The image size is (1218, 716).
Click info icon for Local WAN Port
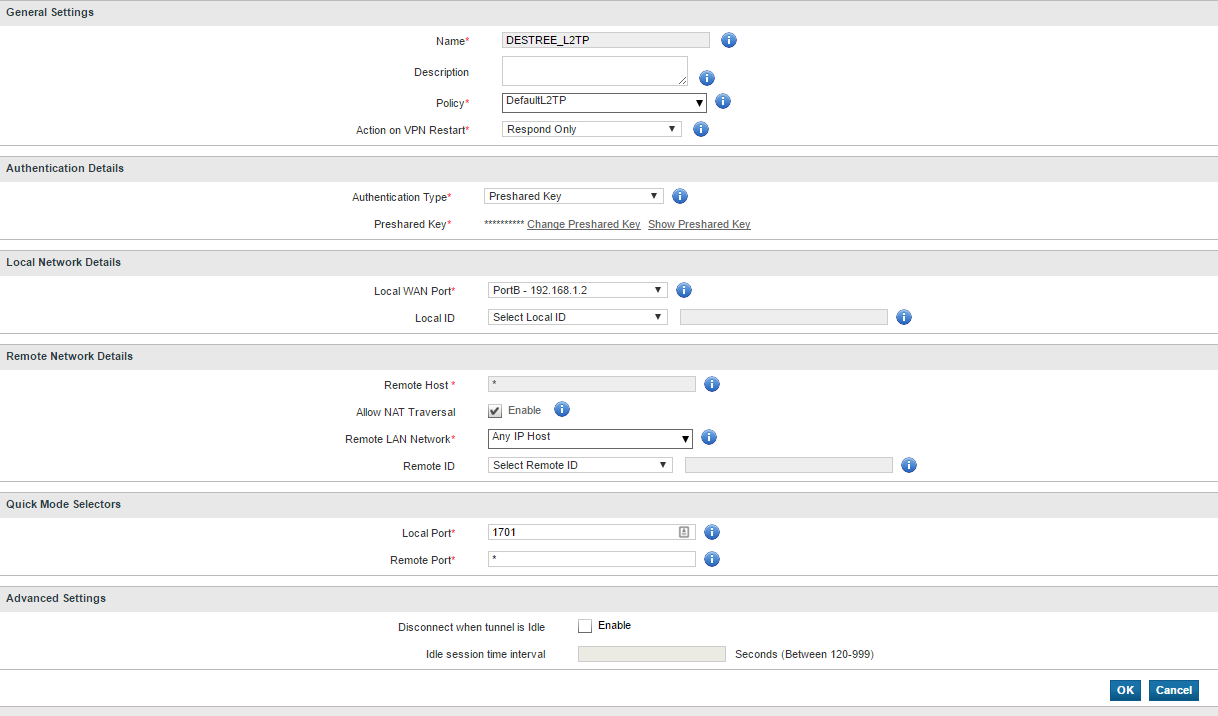coord(684,290)
